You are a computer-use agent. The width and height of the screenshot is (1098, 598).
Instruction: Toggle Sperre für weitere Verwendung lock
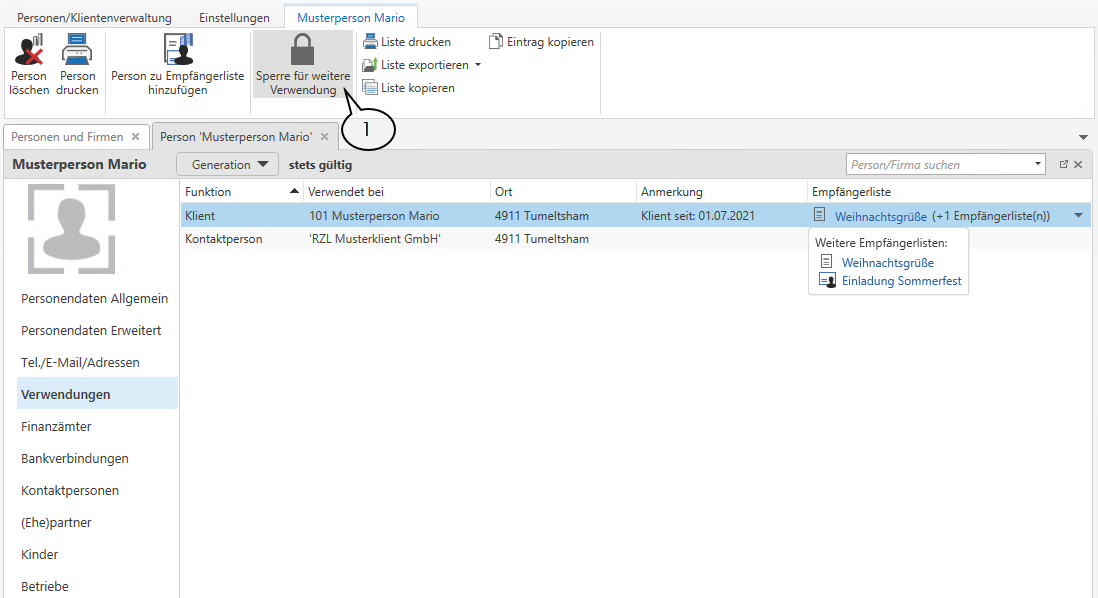[302, 49]
